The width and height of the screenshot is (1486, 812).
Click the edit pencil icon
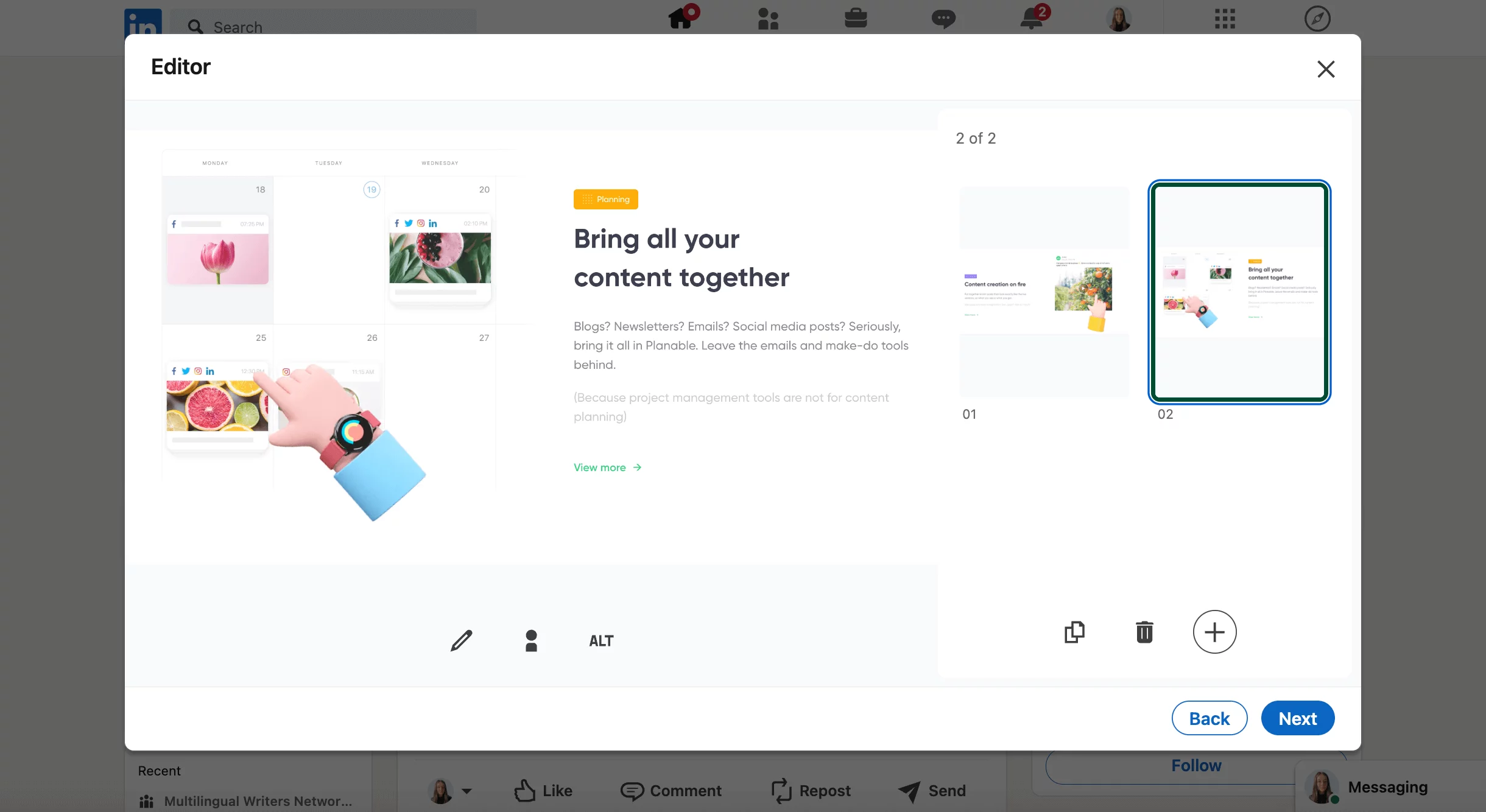pos(461,639)
